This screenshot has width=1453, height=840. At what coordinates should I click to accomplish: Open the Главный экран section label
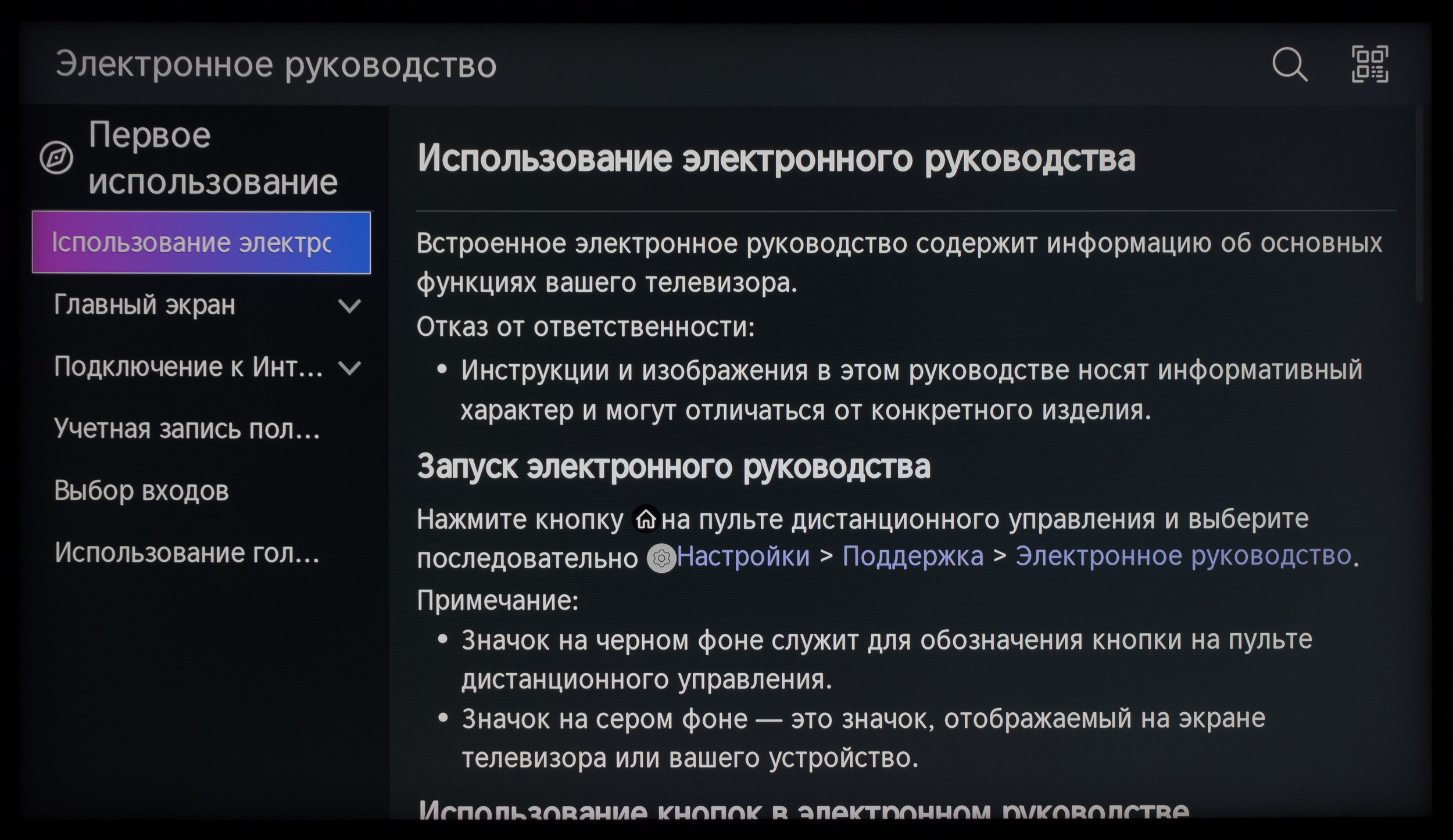coord(145,305)
